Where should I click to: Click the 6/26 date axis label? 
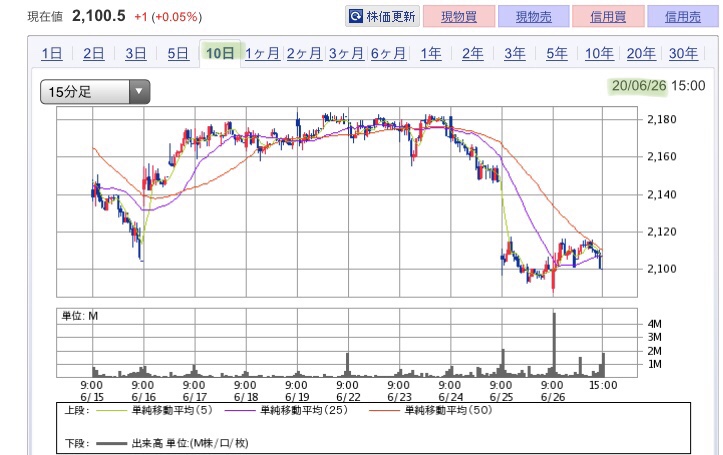[x=553, y=397]
